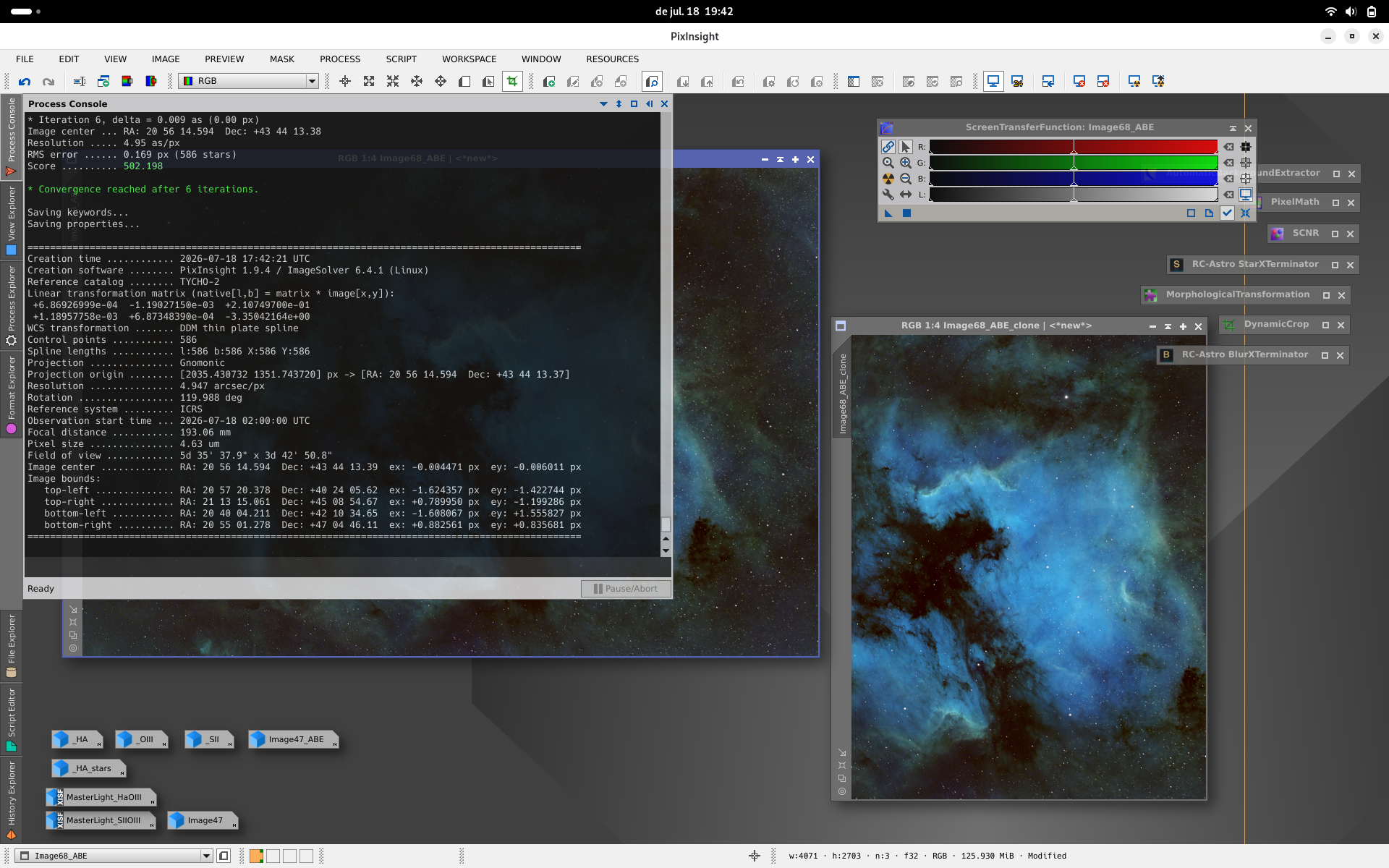Open the Process Explorer side tab
Image resolution: width=1389 pixels, height=868 pixels.
[11, 305]
